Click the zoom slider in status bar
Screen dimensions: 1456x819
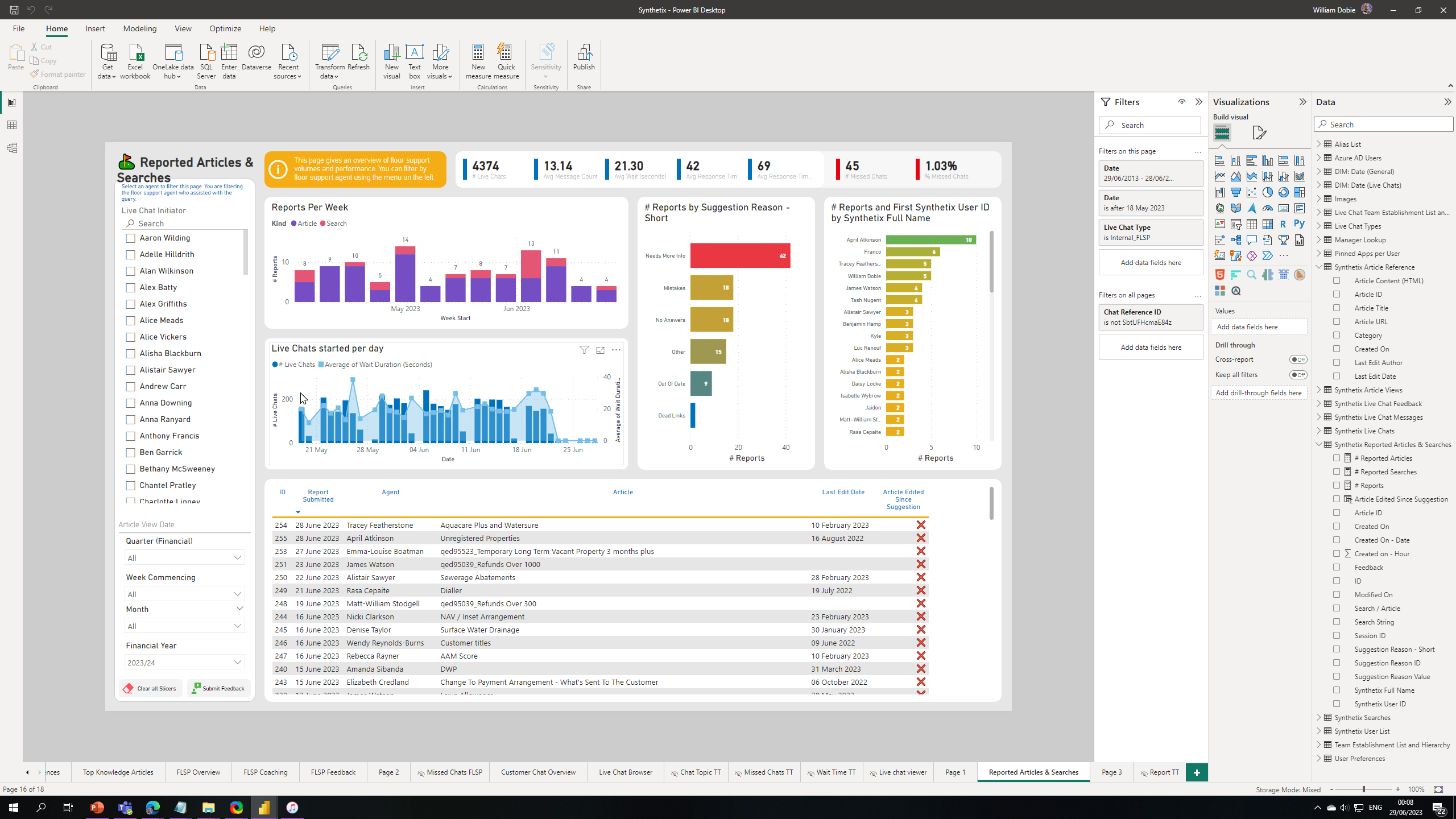coord(1363,789)
